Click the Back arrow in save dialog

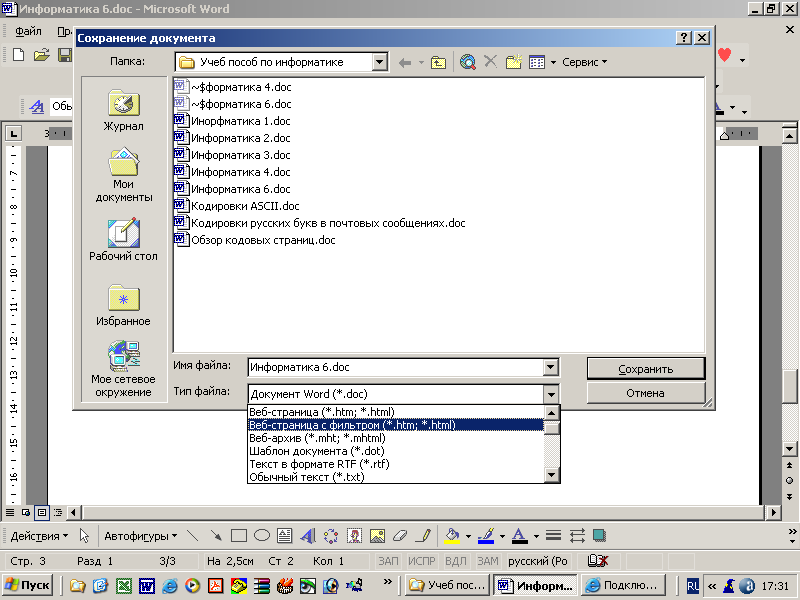pyautogui.click(x=405, y=63)
